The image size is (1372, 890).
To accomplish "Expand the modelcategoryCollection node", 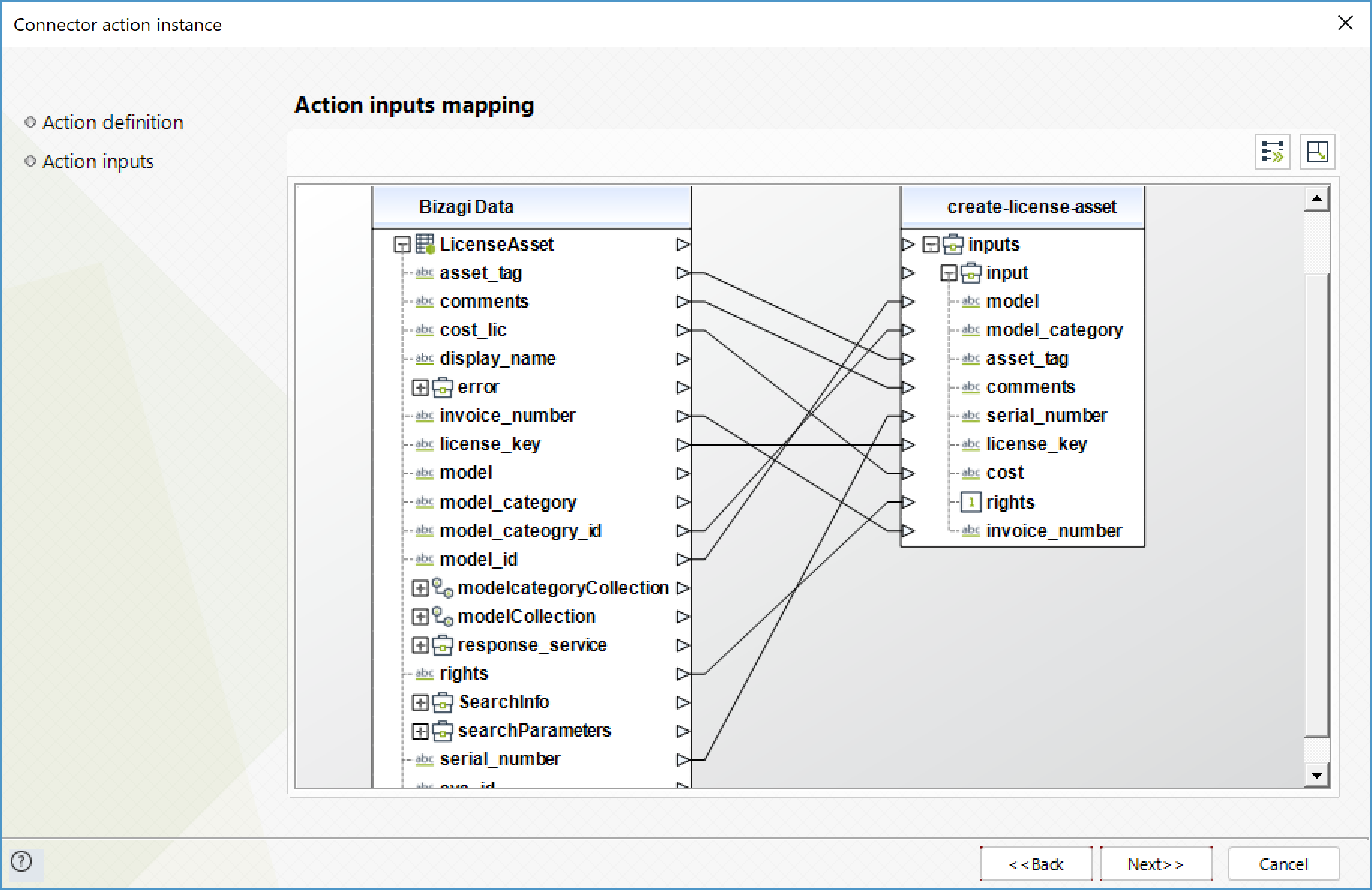I will [x=420, y=588].
